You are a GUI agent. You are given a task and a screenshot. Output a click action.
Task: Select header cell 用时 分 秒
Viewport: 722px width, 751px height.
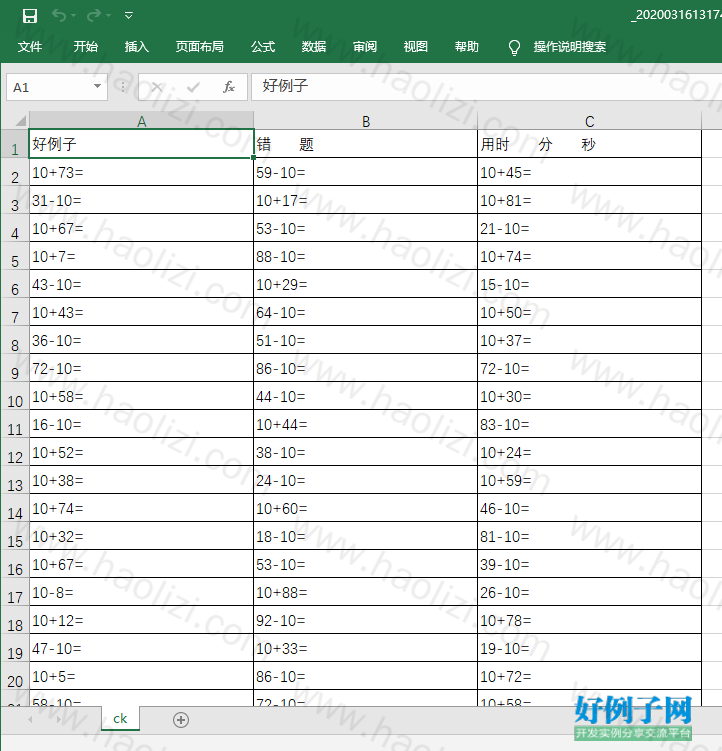click(x=589, y=144)
